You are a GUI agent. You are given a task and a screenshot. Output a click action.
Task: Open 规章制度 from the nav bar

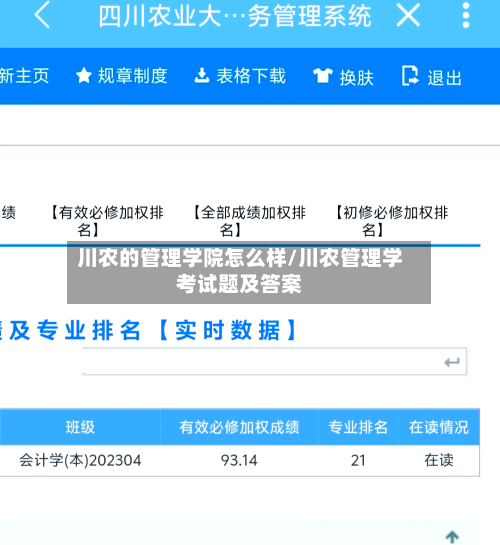click(132, 76)
